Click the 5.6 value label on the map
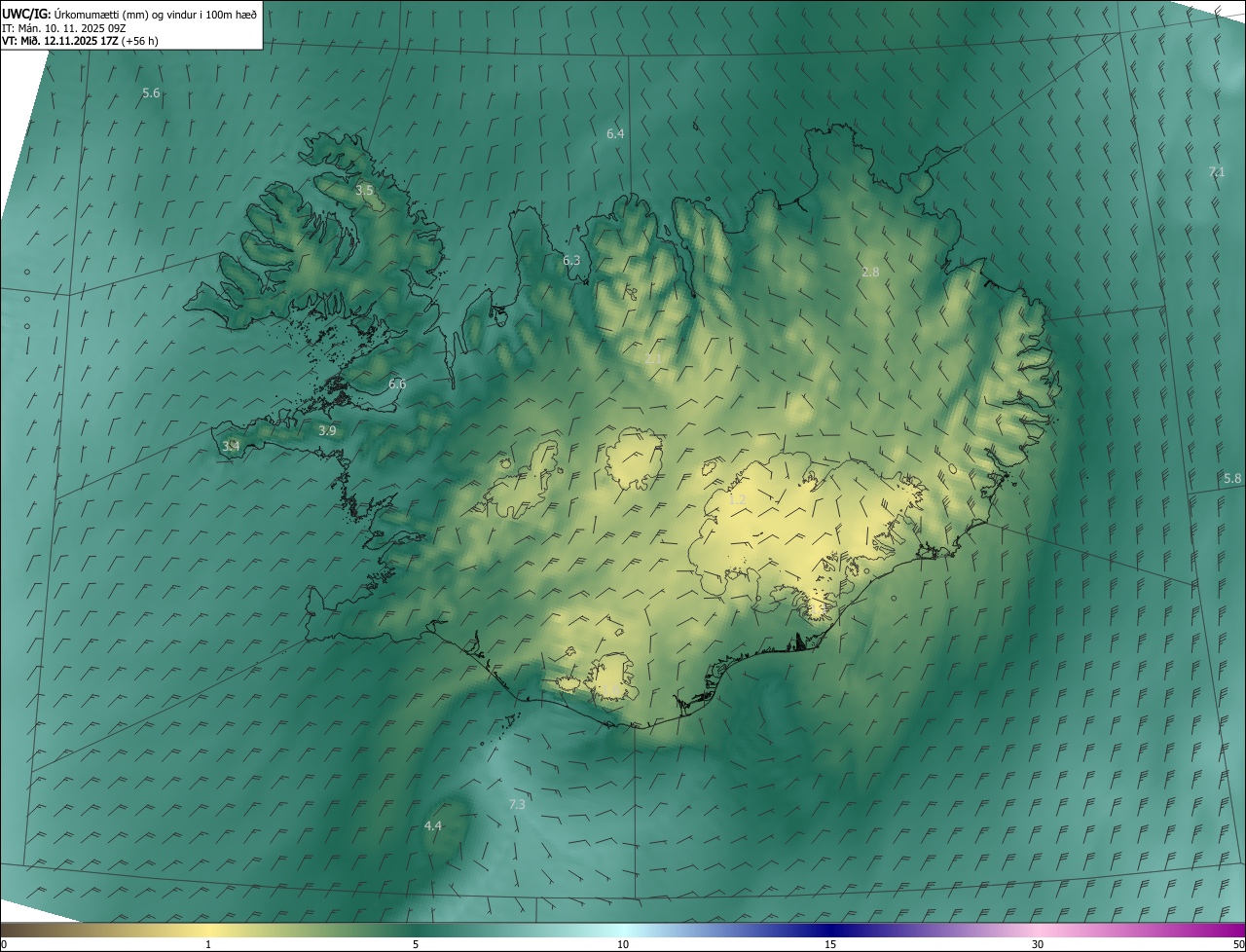The height and width of the screenshot is (952, 1246). [x=151, y=93]
